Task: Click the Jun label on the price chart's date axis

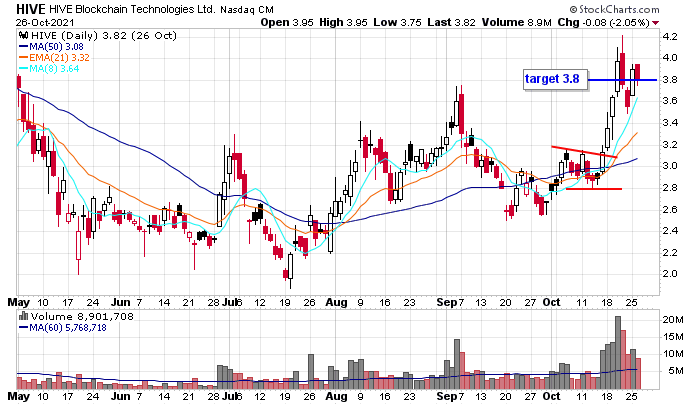Action: tap(121, 302)
